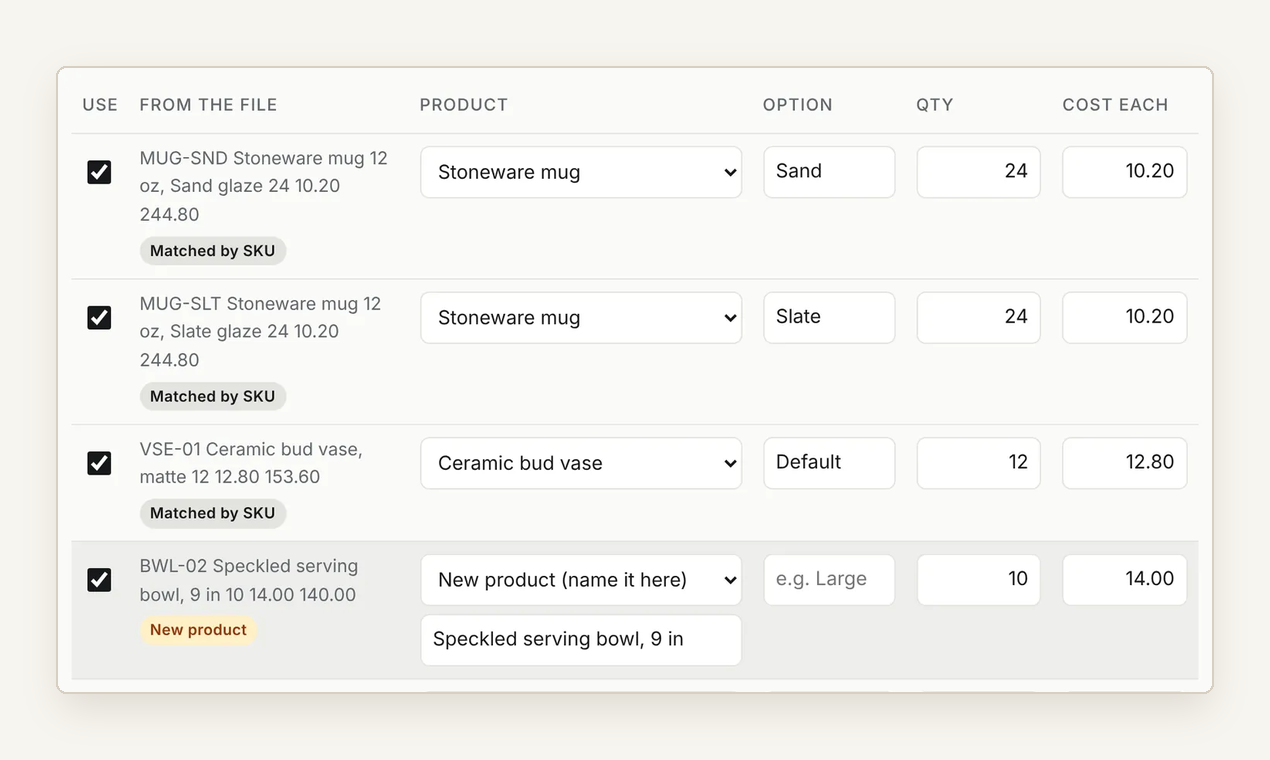Open Ceramic bud vase product dropdown
The height and width of the screenshot is (760, 1270).
tap(581, 463)
